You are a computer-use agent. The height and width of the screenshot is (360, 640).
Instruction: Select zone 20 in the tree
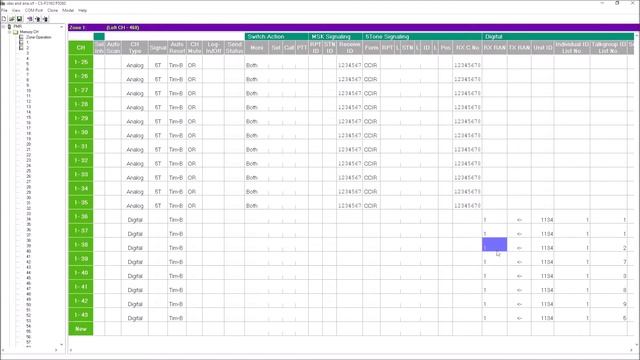coord(28,144)
